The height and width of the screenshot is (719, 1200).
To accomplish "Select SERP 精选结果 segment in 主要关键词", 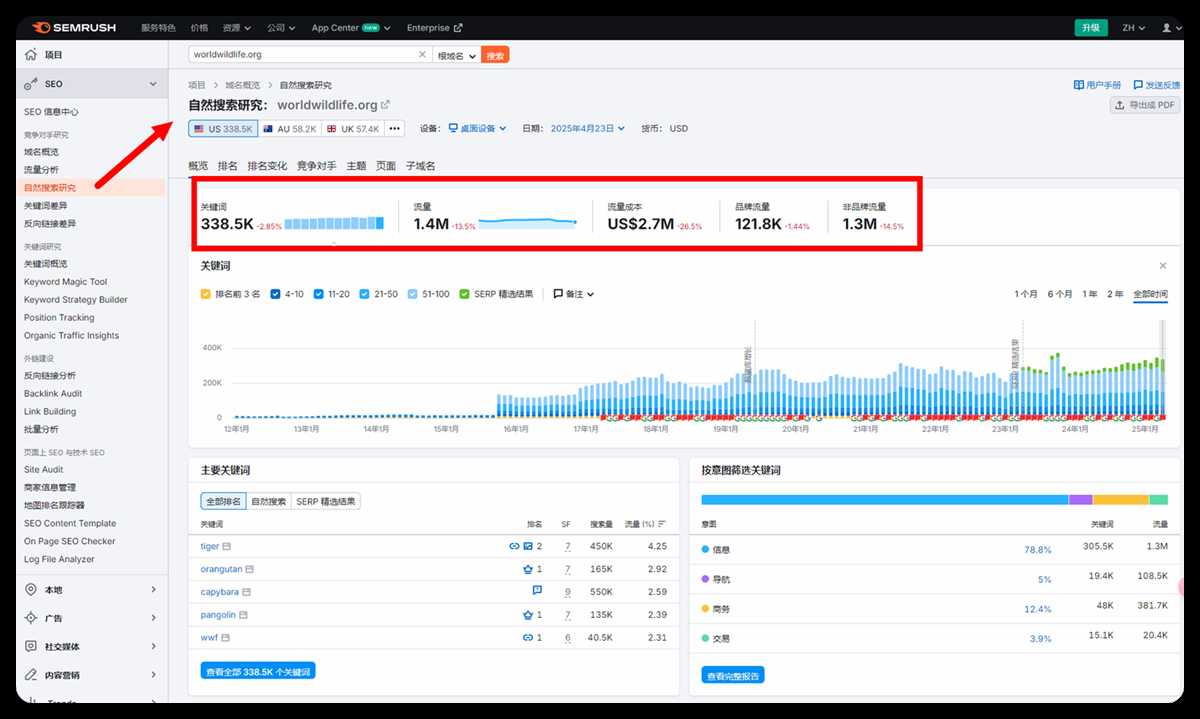I will tap(326, 501).
